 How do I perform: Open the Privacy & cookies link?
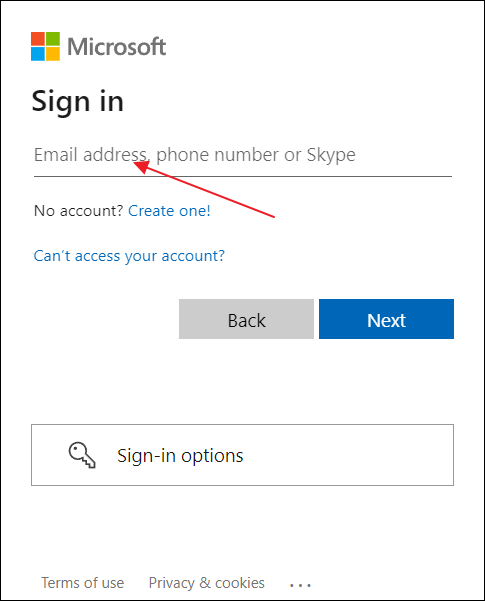click(207, 583)
